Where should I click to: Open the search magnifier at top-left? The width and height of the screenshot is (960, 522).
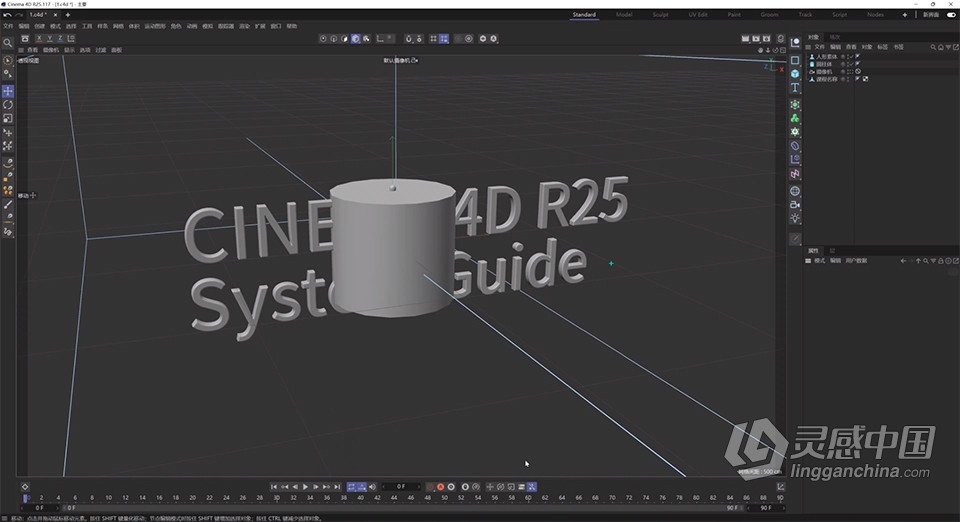coord(8,43)
